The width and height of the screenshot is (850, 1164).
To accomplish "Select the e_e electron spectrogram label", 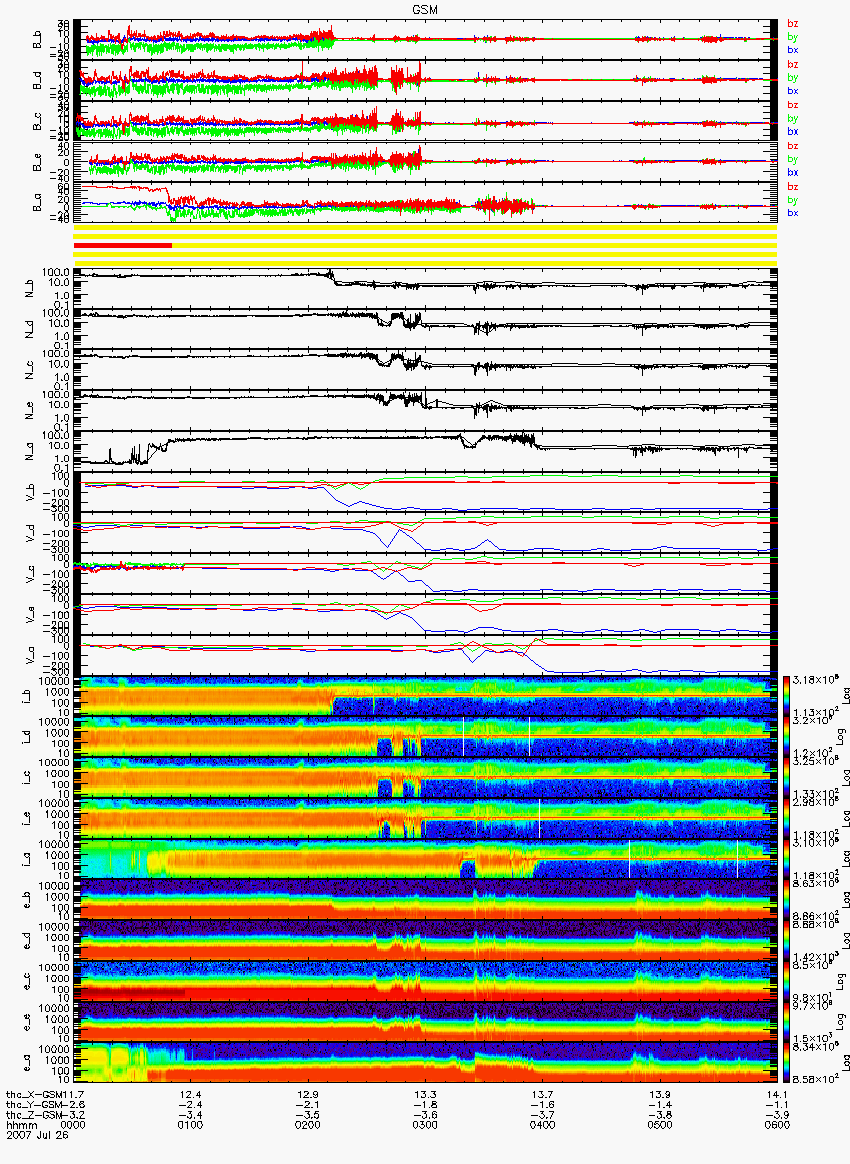I will 25,1023.
